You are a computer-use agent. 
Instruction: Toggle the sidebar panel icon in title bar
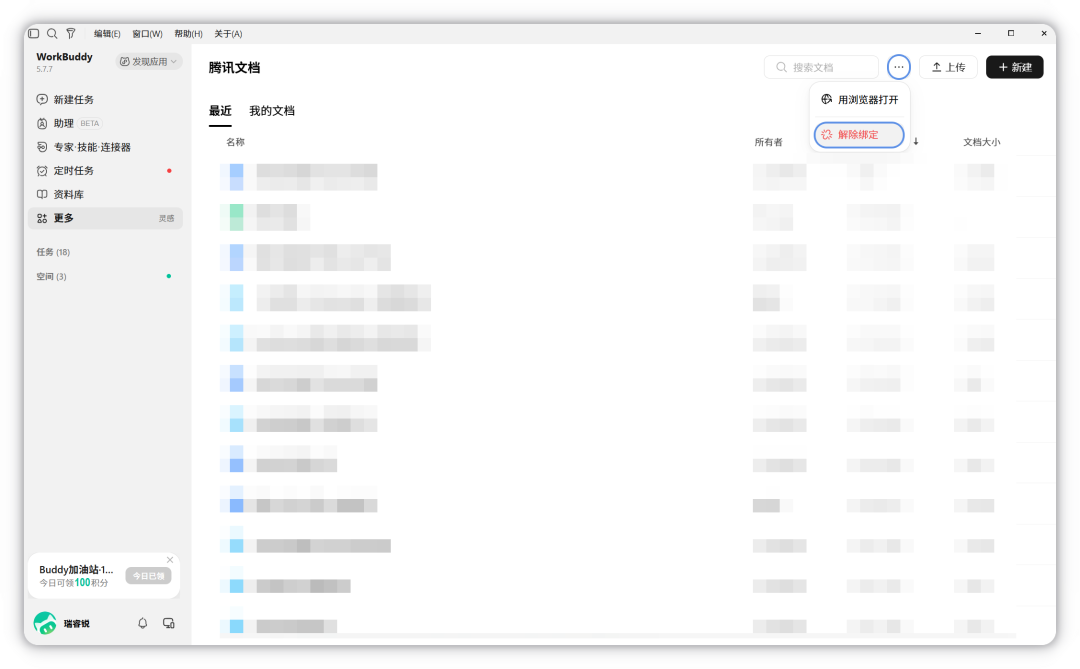tap(34, 33)
